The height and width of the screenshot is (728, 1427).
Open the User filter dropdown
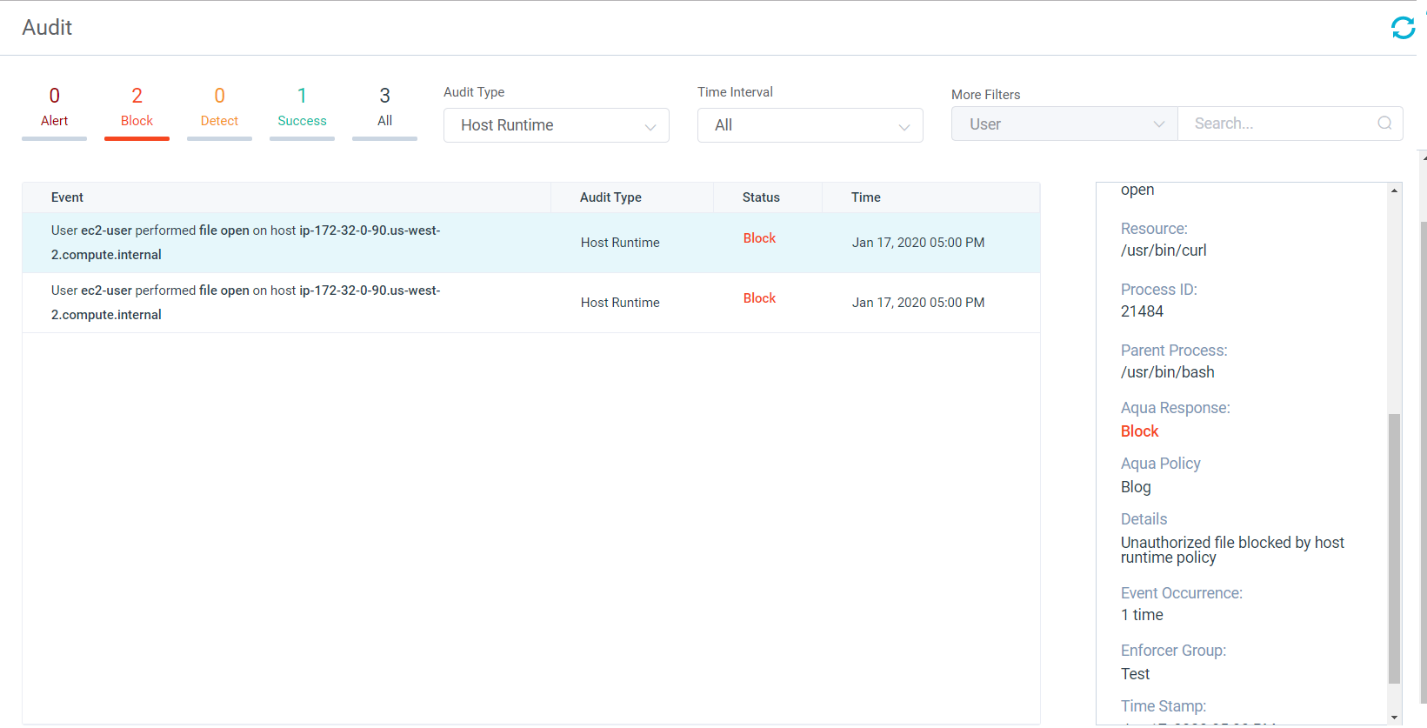[x=1064, y=124]
